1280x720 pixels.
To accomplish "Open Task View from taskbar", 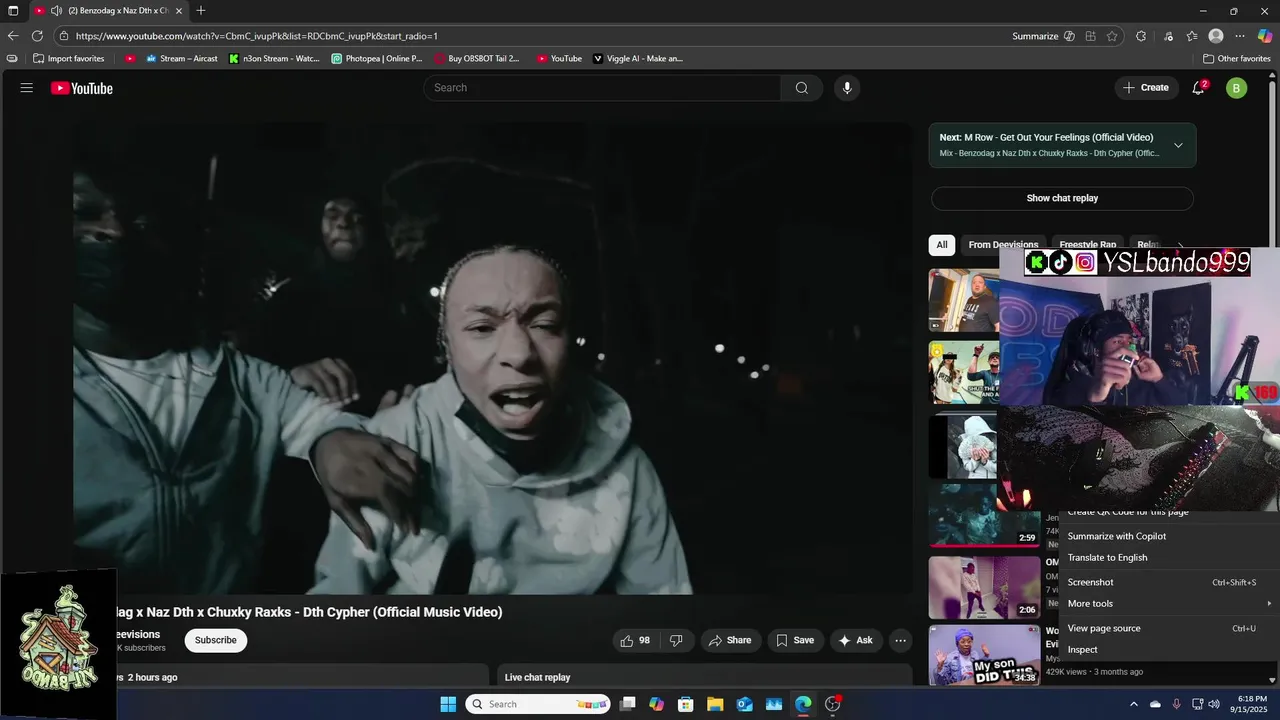I will point(627,704).
